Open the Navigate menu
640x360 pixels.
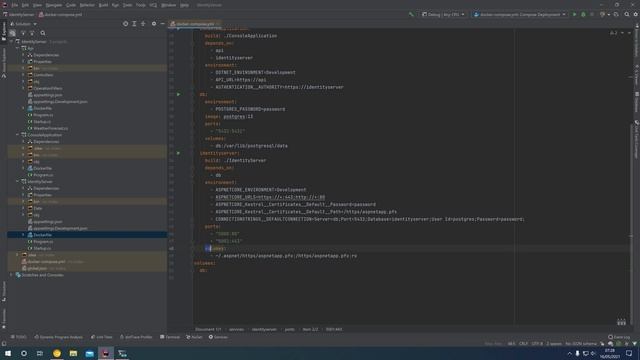point(54,5)
